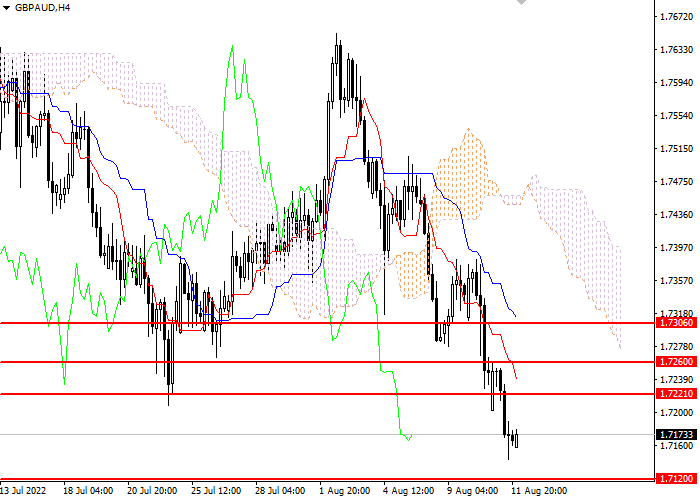Click the 28 Jul 04:00 time label

[281, 491]
